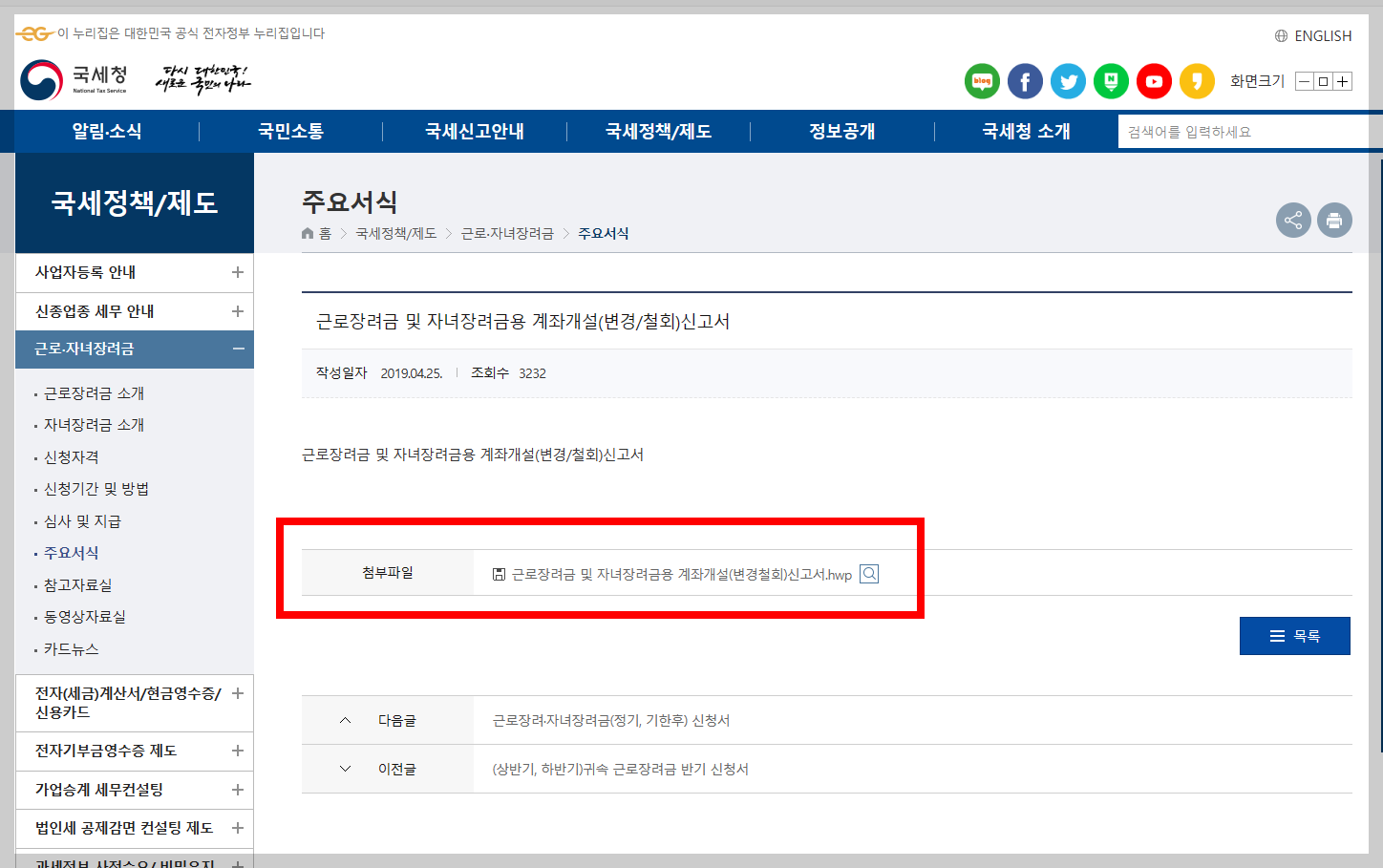Open the YouTube channel icon
Image resolution: width=1383 pixels, height=868 pixels.
[1154, 81]
